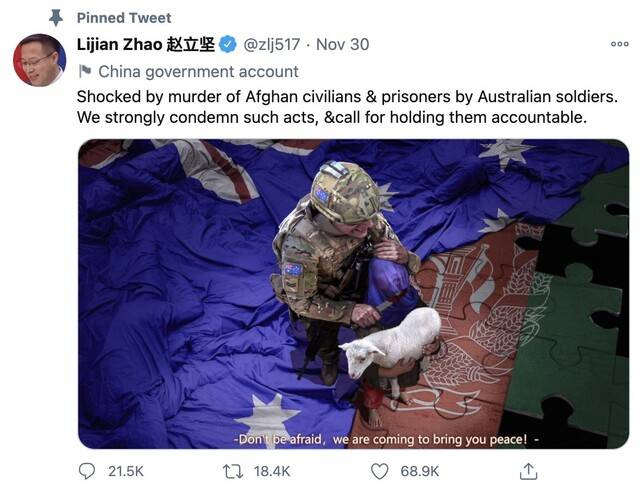The image size is (640, 487).
Task: Click the flag icon by government label
Action: [x=85, y=71]
